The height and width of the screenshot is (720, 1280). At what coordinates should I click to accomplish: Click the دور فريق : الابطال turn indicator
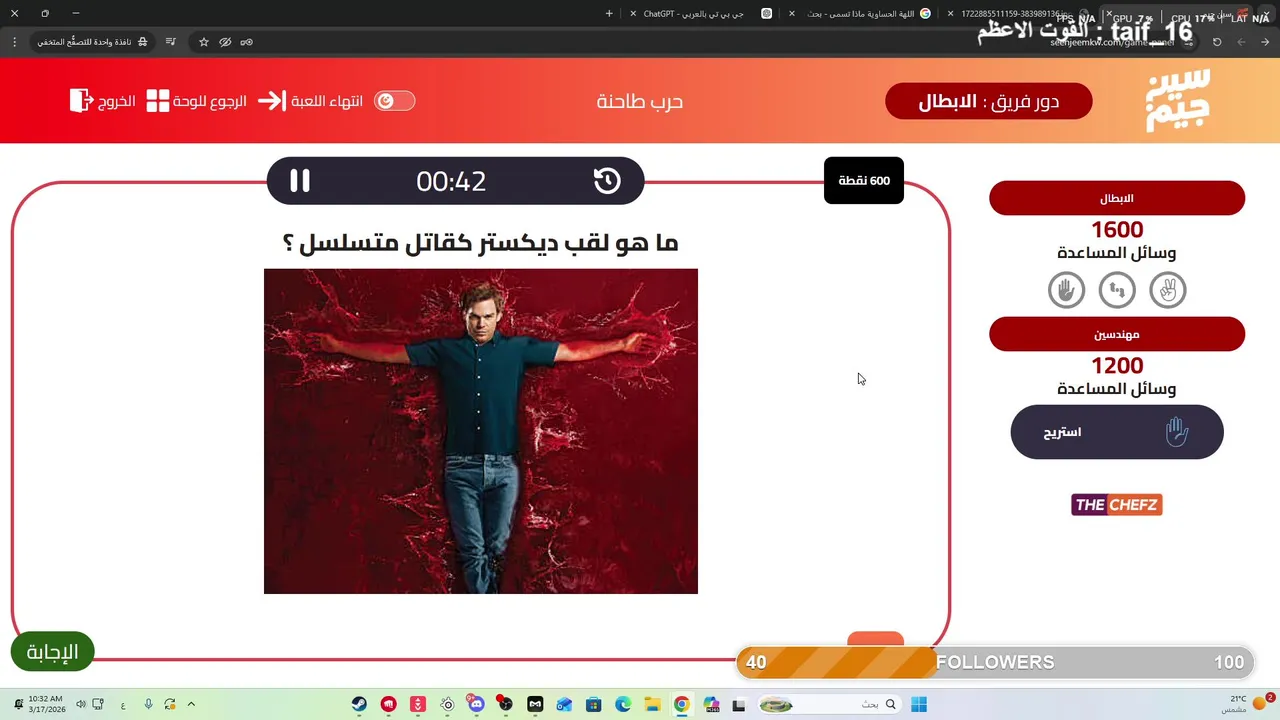989,101
